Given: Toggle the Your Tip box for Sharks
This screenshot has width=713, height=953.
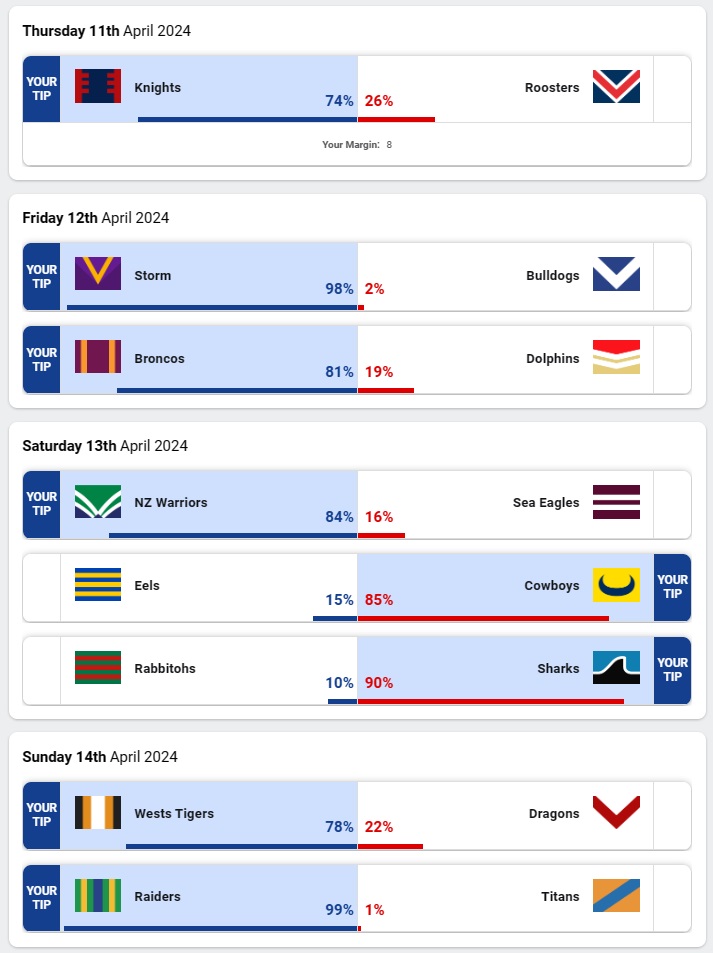Looking at the screenshot, I should (x=672, y=669).
